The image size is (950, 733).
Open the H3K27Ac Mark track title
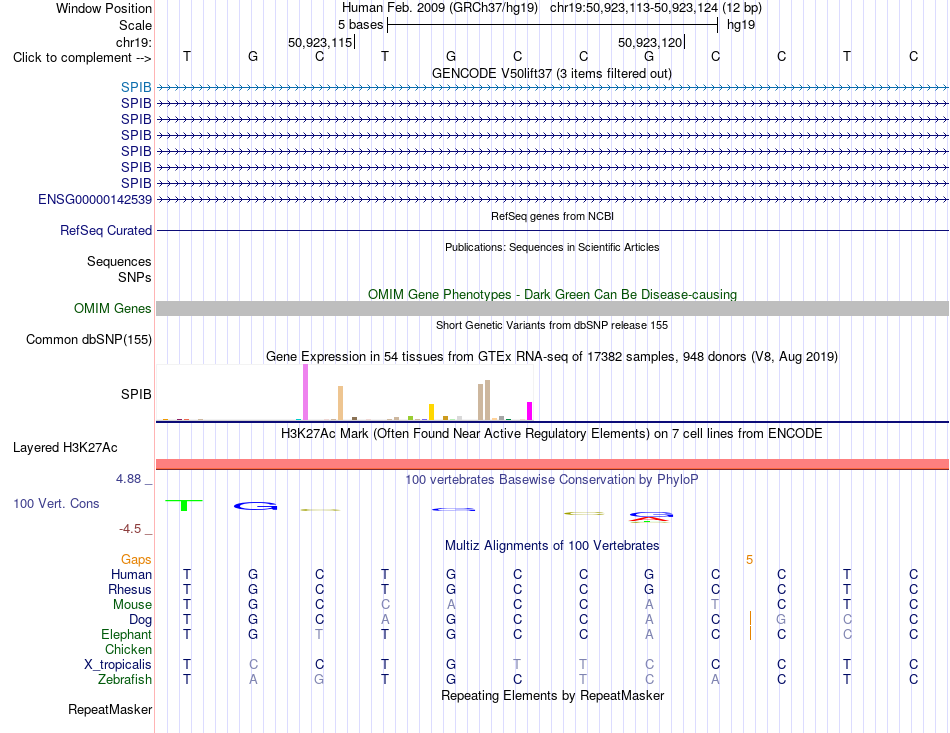551,433
